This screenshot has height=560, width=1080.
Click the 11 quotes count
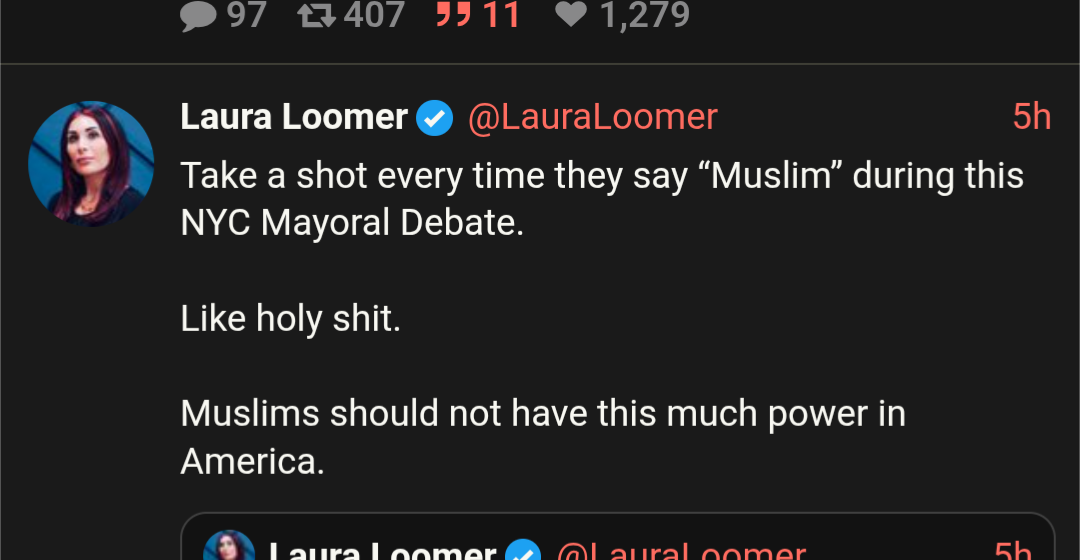(501, 14)
